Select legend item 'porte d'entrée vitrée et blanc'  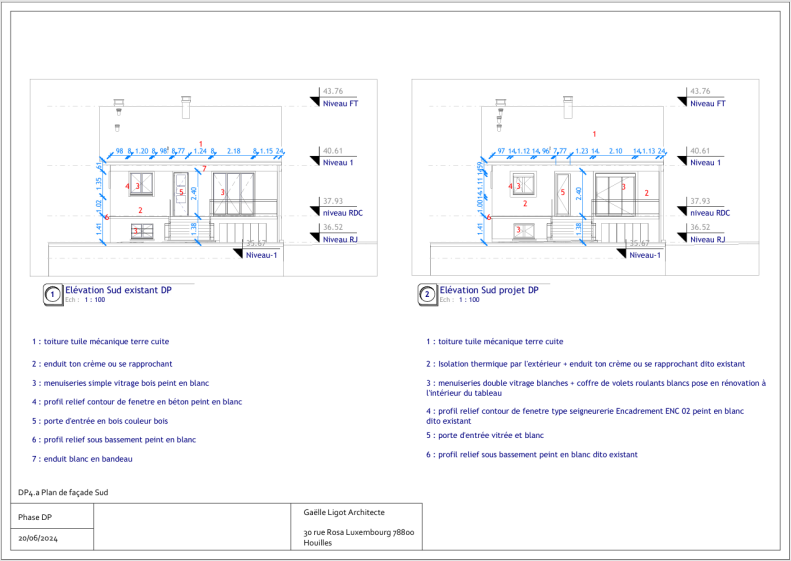point(484,435)
